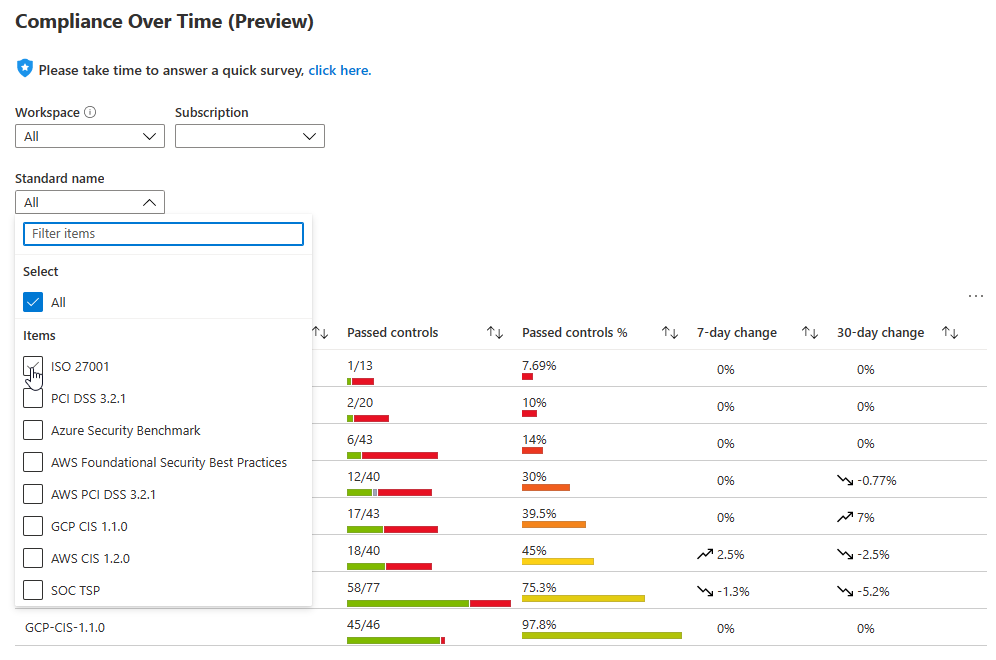Sort the 7-day change column
This screenshot has width=996, height=660.
809,331
